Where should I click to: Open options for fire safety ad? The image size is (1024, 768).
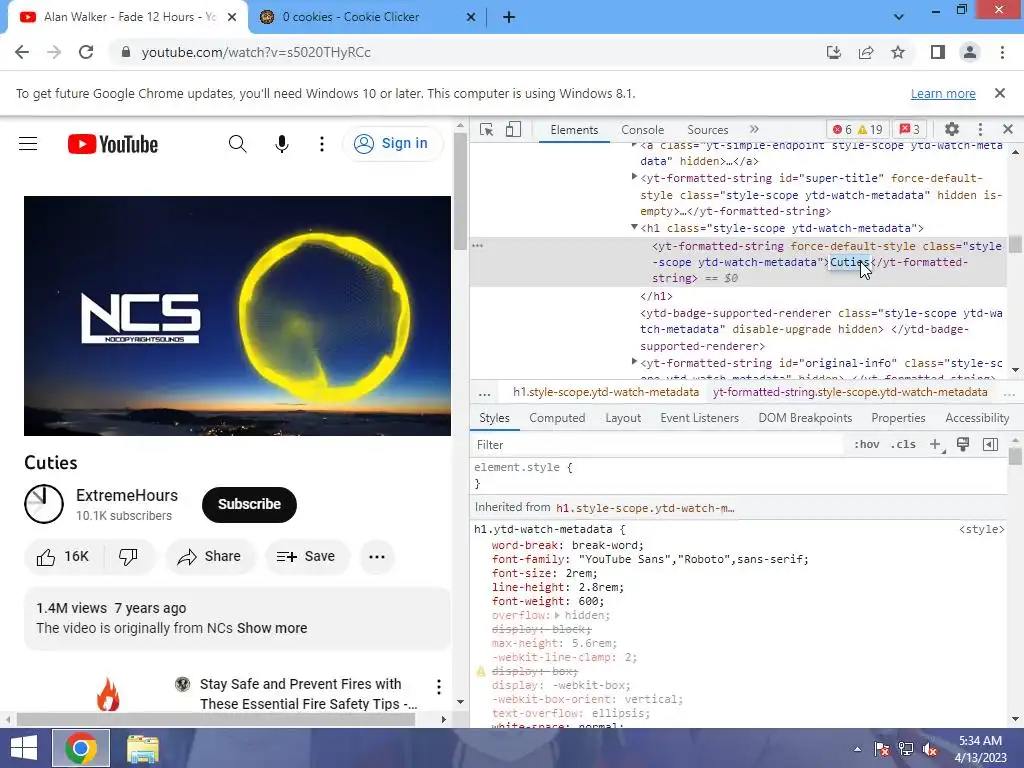(x=438, y=686)
